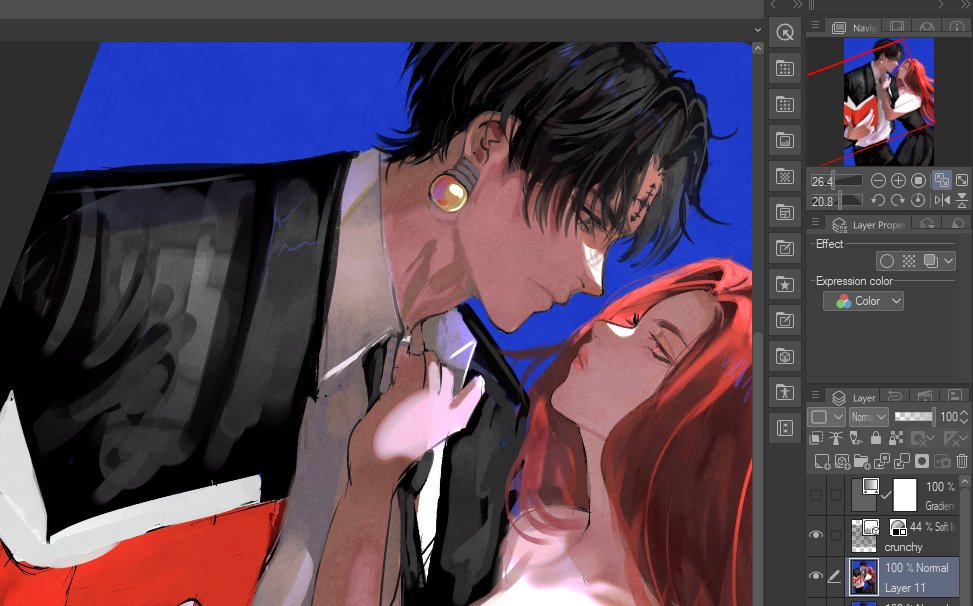
Task: Open the Navigator palette hamburger menu
Action: [x=815, y=25]
